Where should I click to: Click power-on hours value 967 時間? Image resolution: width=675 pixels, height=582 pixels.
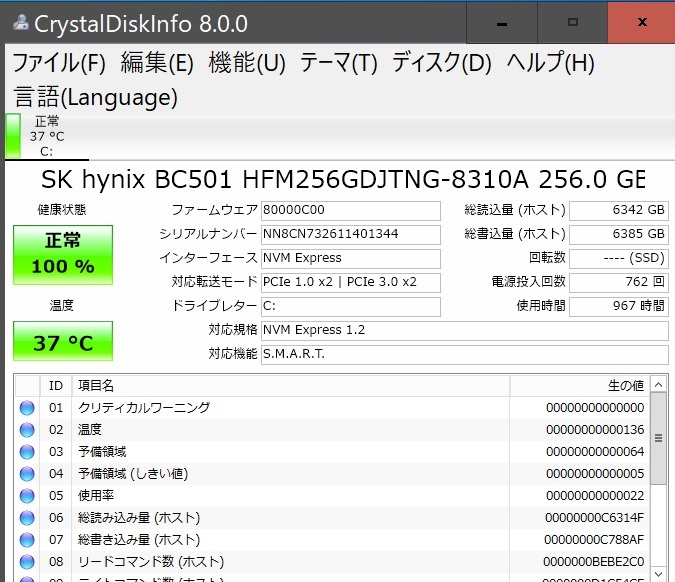pyautogui.click(x=619, y=306)
